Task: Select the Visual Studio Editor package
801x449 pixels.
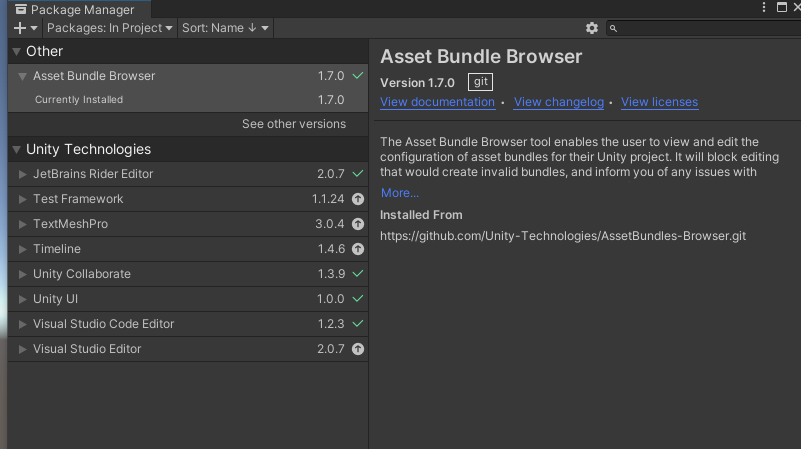Action: [x=188, y=349]
